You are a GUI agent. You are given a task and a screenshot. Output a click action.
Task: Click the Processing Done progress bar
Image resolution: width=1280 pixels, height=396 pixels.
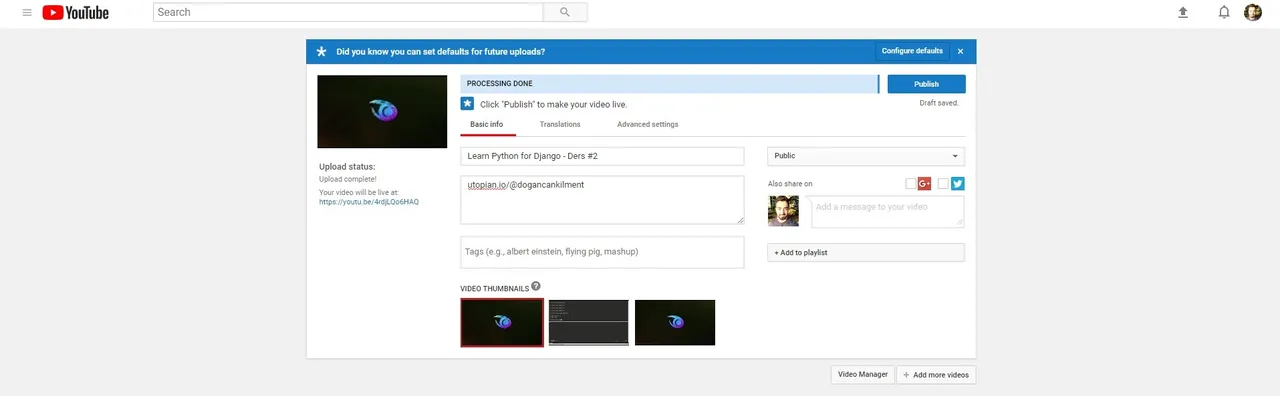tap(669, 84)
